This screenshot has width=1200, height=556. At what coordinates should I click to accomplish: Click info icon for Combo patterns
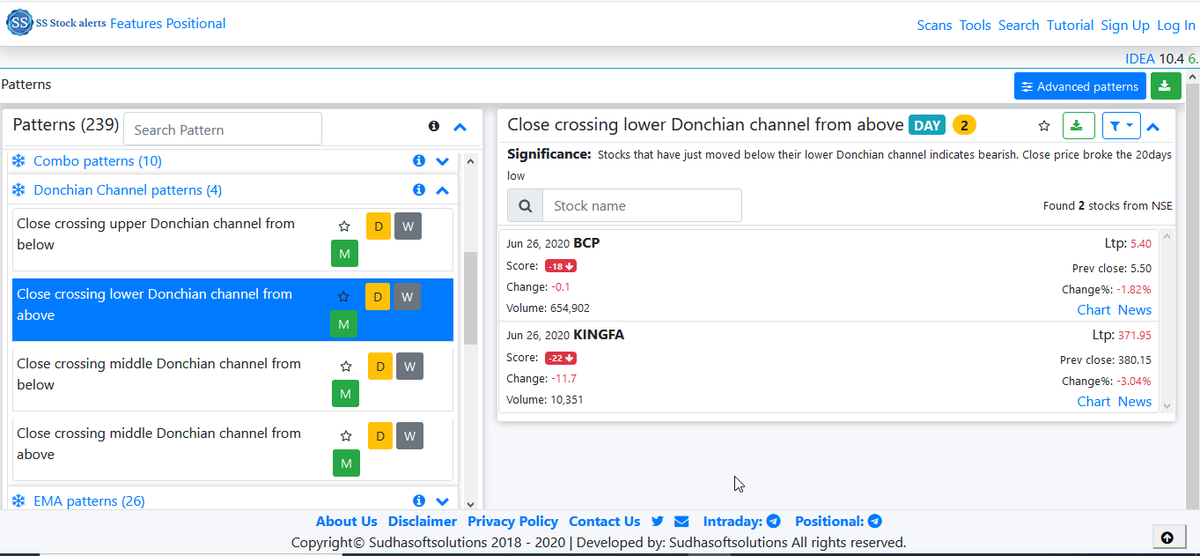(420, 161)
